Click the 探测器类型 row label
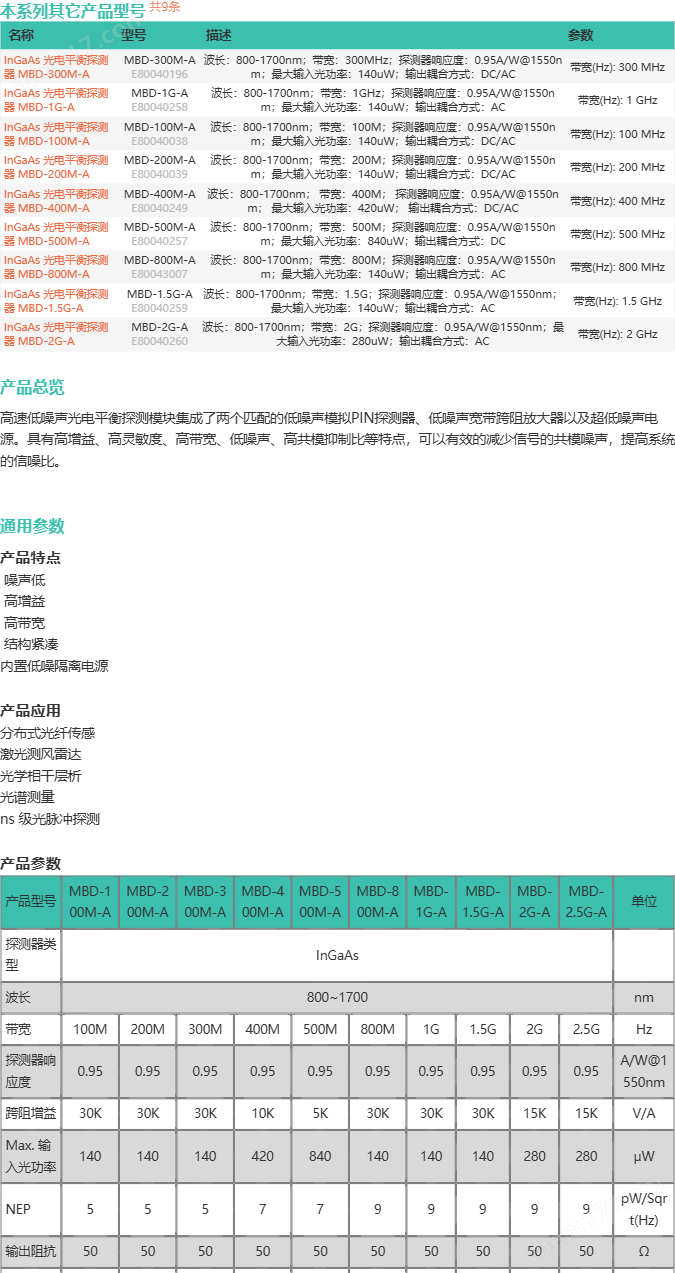675x1273 pixels. coord(31,956)
